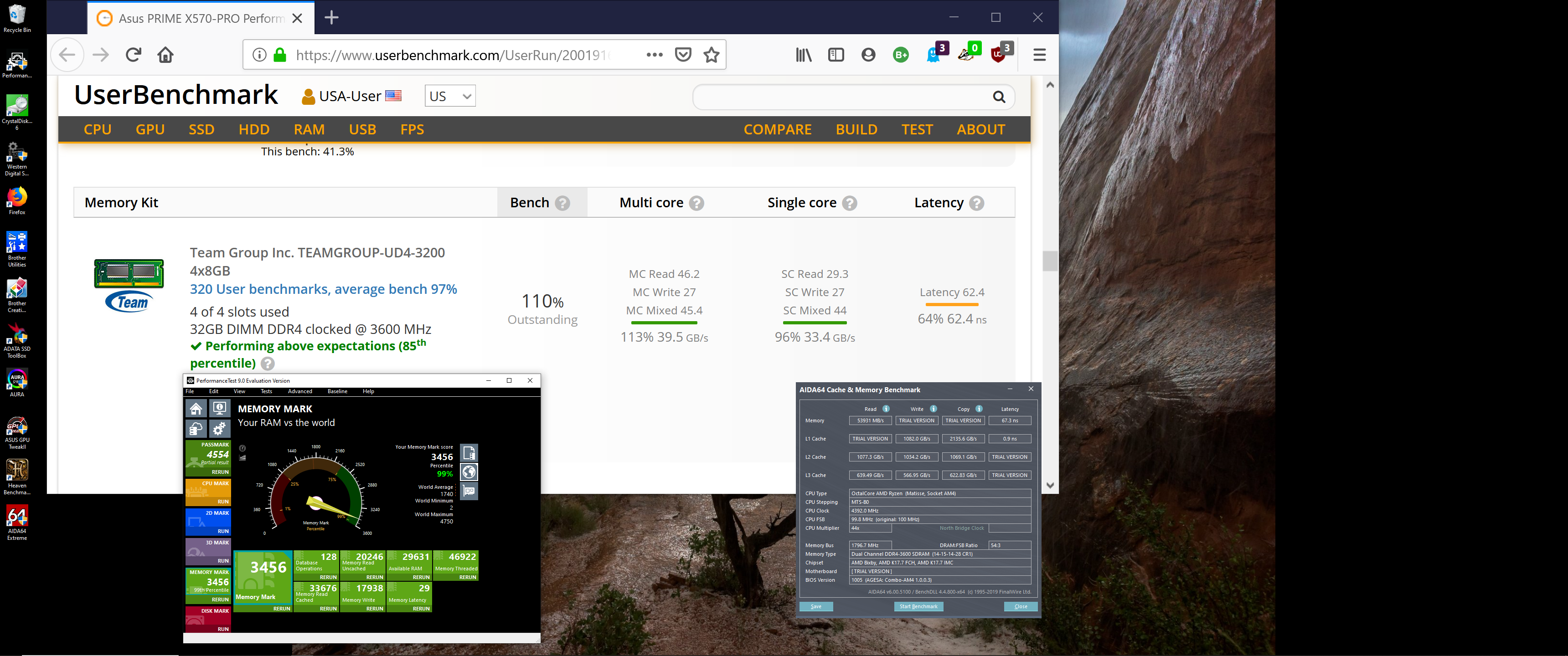This screenshot has height=656, width=1568.
Task: Click the UserBenchmark logo link
Action: 176,95
